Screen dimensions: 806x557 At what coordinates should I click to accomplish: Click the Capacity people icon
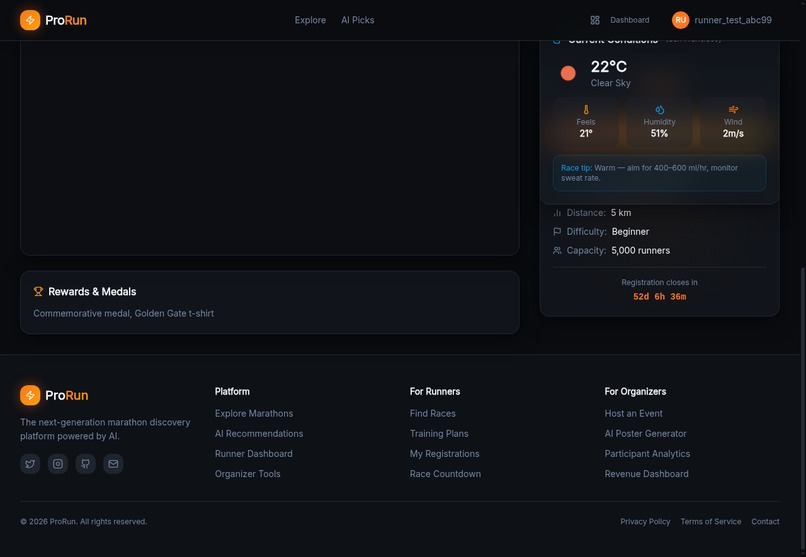pyautogui.click(x=557, y=251)
